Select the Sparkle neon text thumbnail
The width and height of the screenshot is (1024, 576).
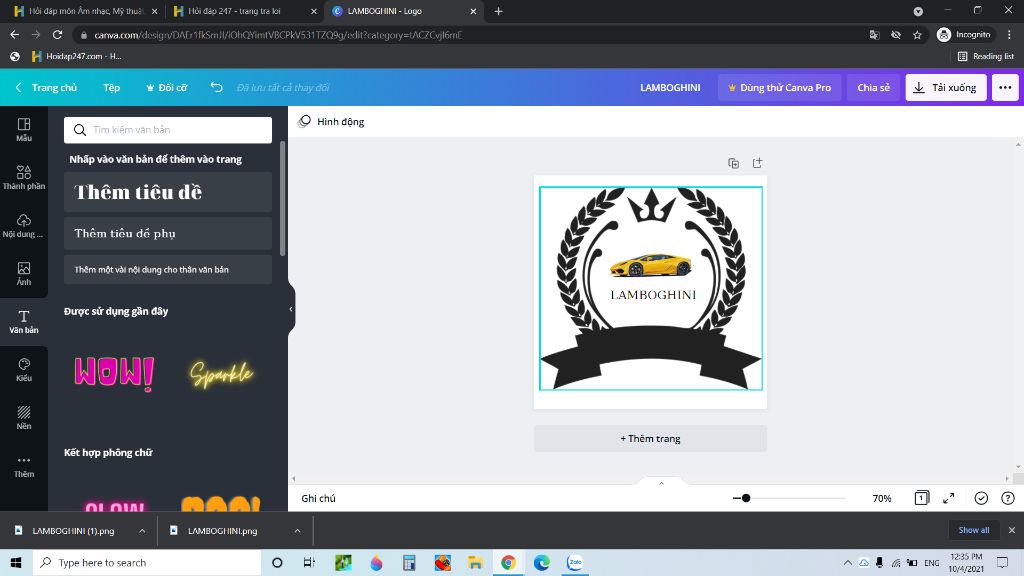[x=221, y=374]
